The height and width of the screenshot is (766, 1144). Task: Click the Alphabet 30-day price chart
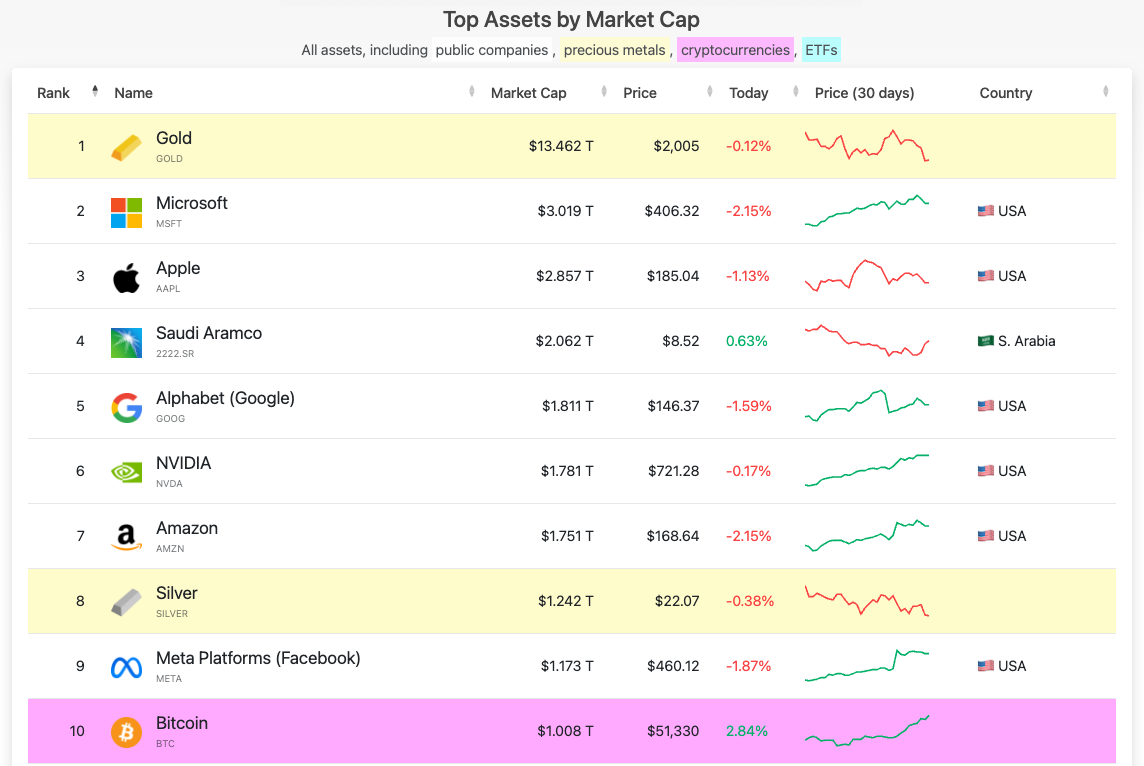tap(867, 406)
